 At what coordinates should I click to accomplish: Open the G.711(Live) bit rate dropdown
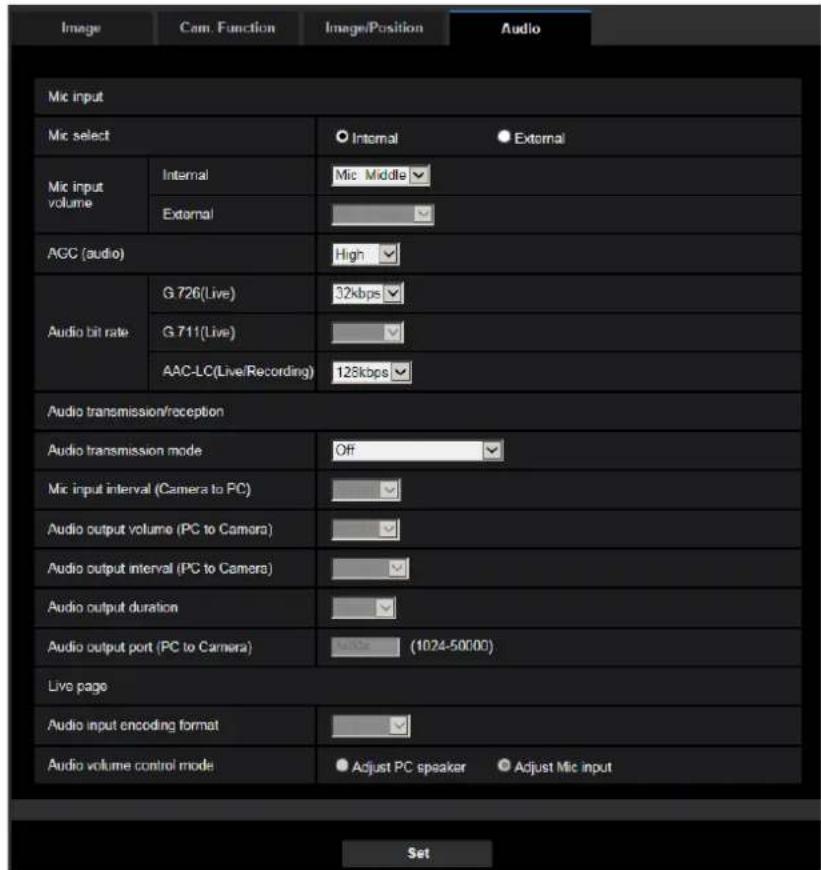[368, 332]
